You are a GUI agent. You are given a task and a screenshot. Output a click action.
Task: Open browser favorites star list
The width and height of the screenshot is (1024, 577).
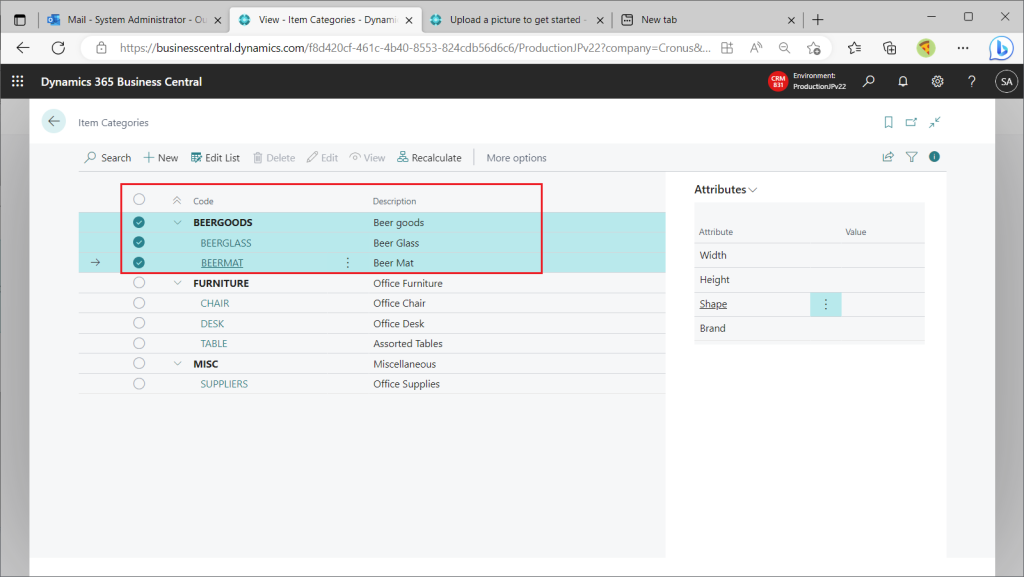pos(854,48)
